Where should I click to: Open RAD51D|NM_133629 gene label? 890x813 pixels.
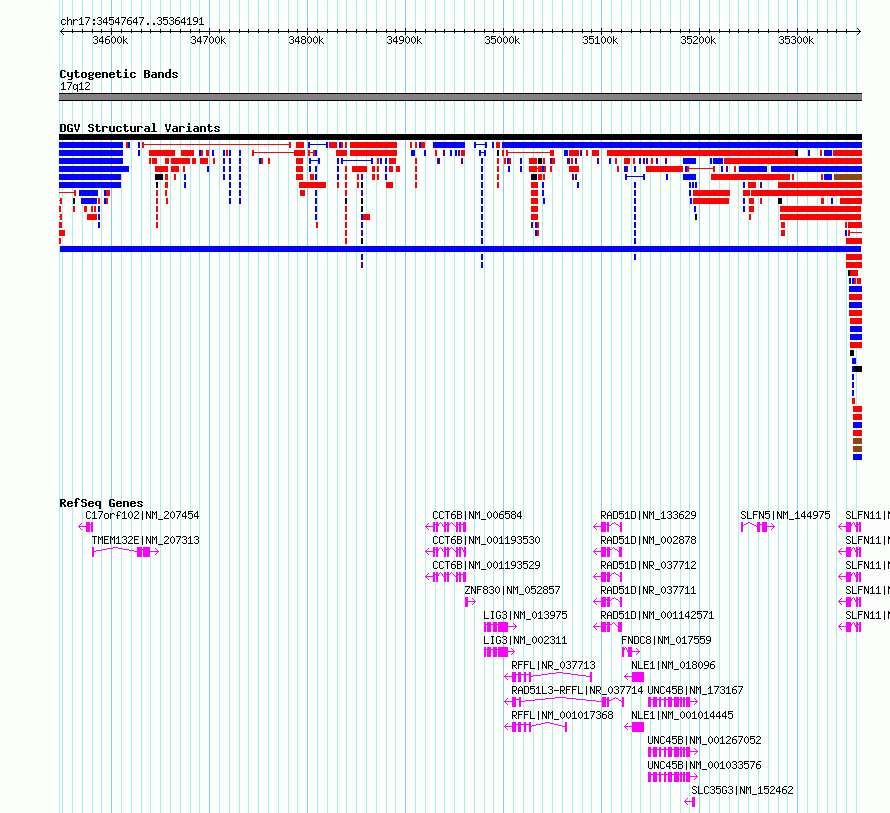pos(648,516)
